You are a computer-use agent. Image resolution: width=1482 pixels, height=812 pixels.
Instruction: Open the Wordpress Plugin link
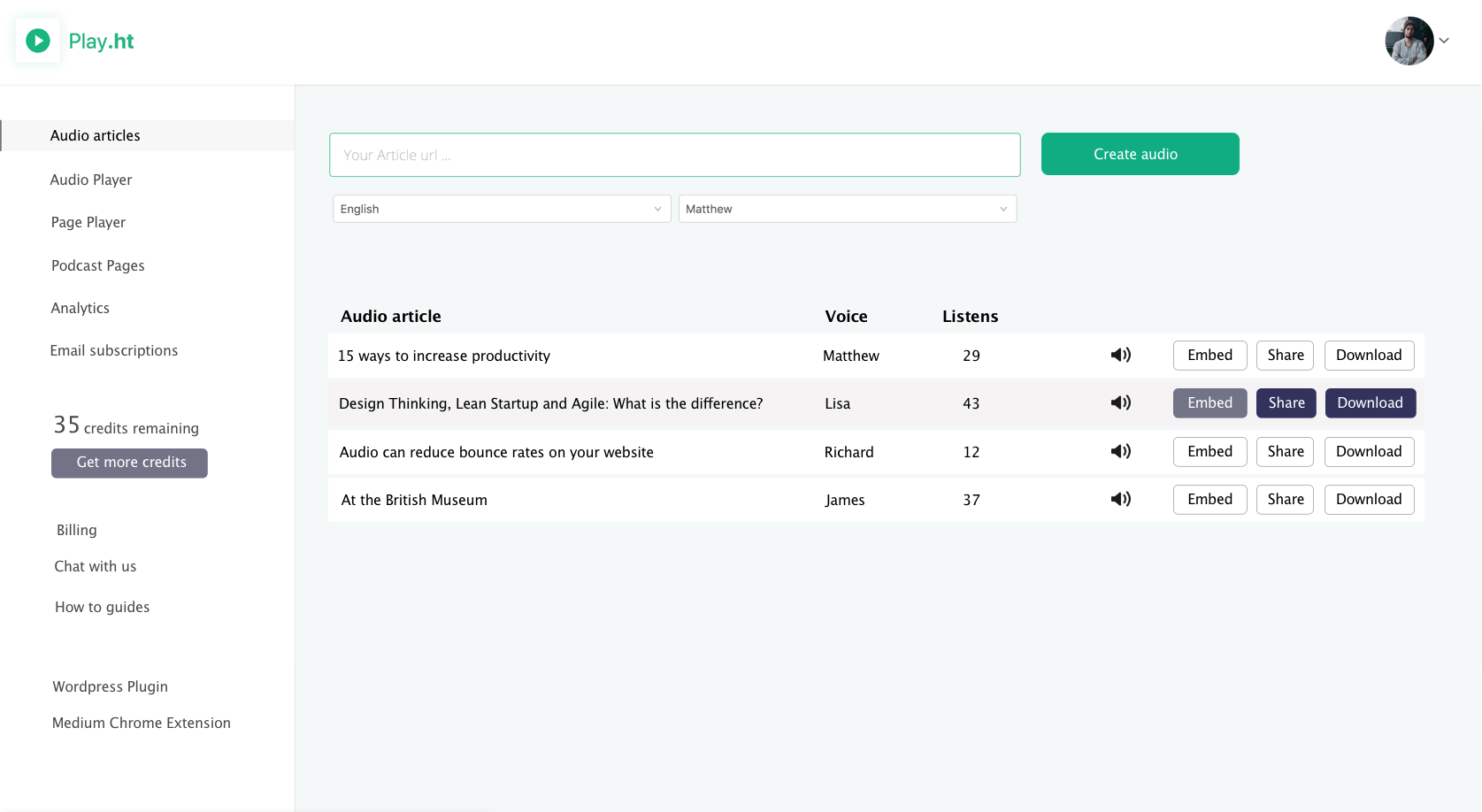coord(110,686)
